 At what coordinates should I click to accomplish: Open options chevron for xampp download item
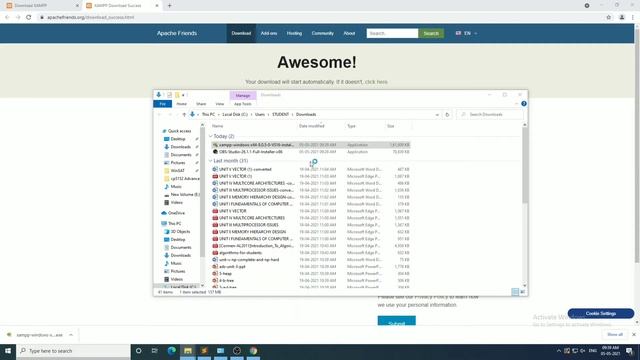[x=71, y=335]
